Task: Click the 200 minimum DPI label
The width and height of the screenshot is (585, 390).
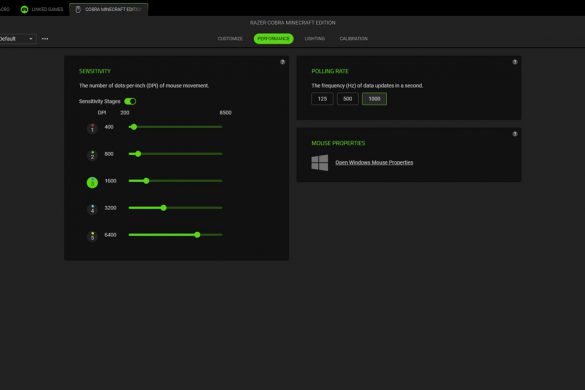Action: click(x=125, y=112)
